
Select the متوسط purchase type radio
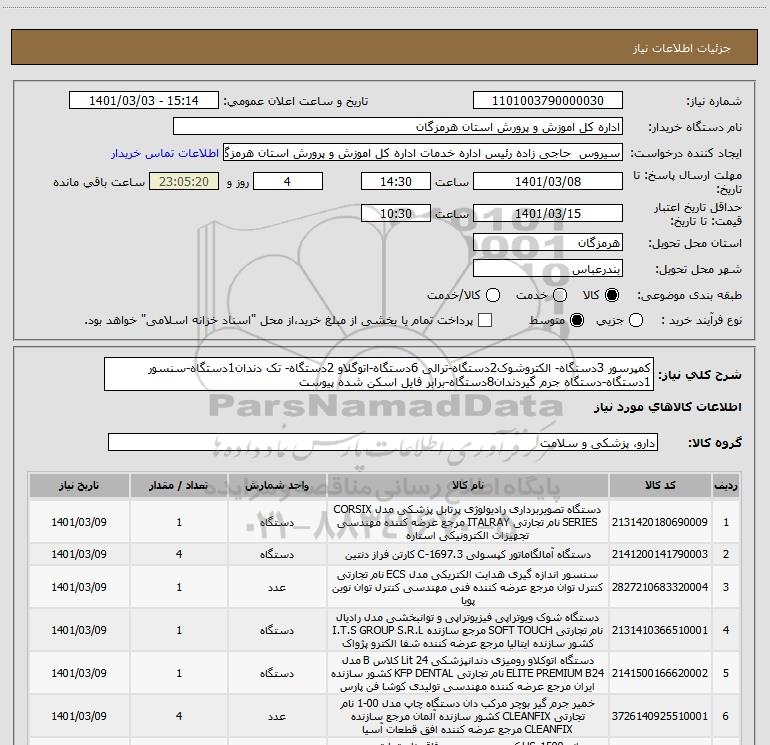pyautogui.click(x=577, y=320)
